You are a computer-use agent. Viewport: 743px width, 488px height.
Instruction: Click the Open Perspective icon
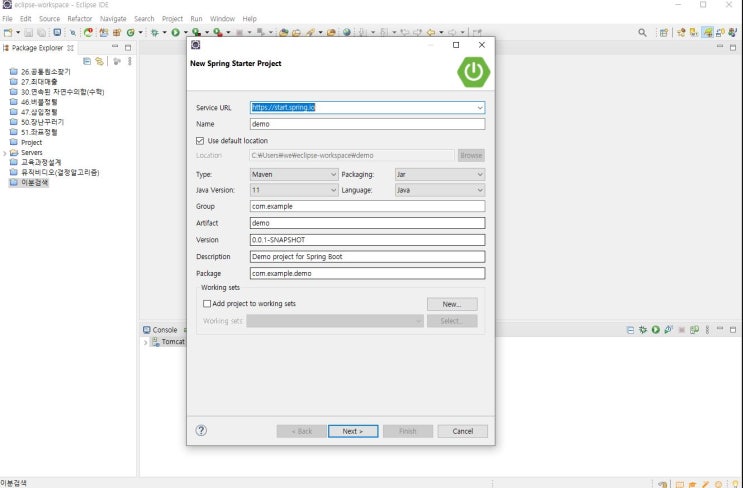pos(664,33)
